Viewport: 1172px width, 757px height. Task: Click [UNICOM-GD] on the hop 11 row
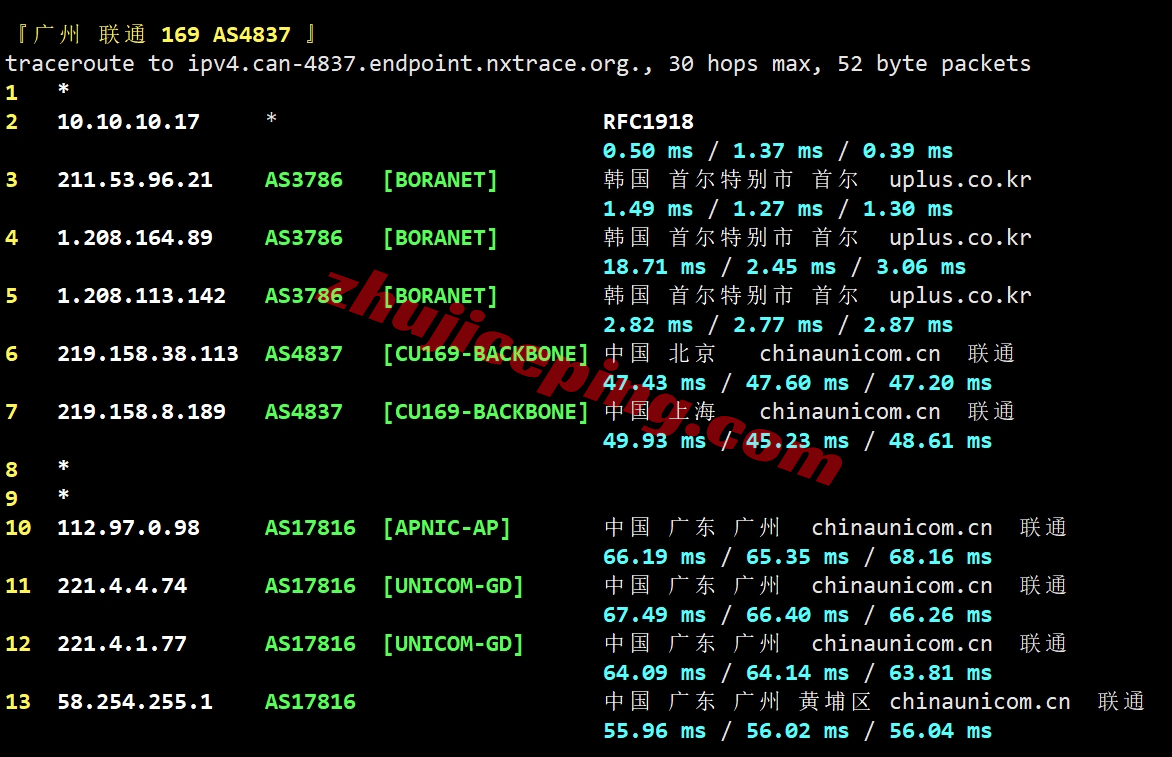pos(453,586)
